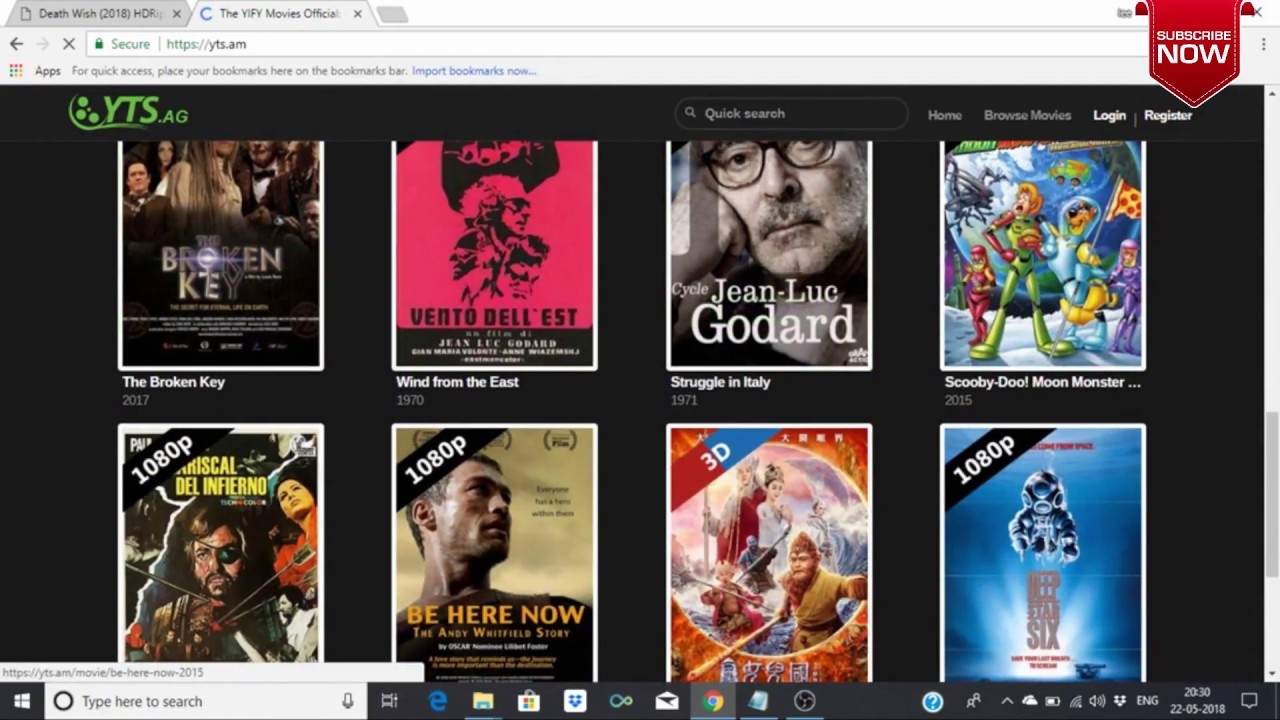Open the Be Here Now poster

[x=495, y=553]
